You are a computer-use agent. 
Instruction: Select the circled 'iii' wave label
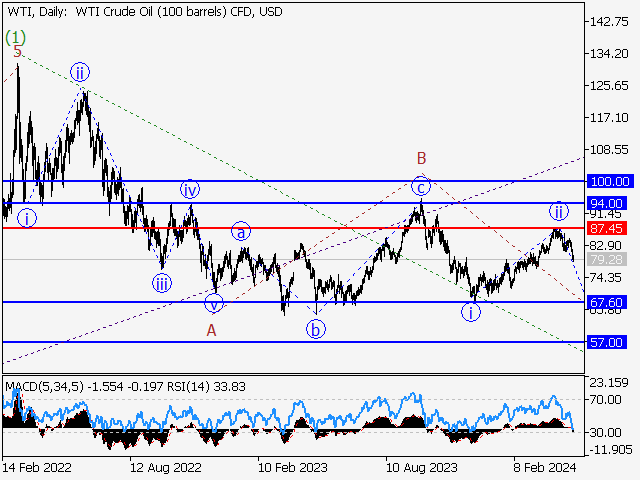(162, 283)
